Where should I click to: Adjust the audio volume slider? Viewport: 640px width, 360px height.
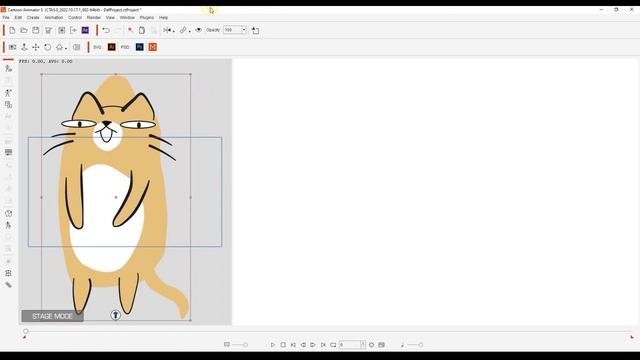point(415,345)
